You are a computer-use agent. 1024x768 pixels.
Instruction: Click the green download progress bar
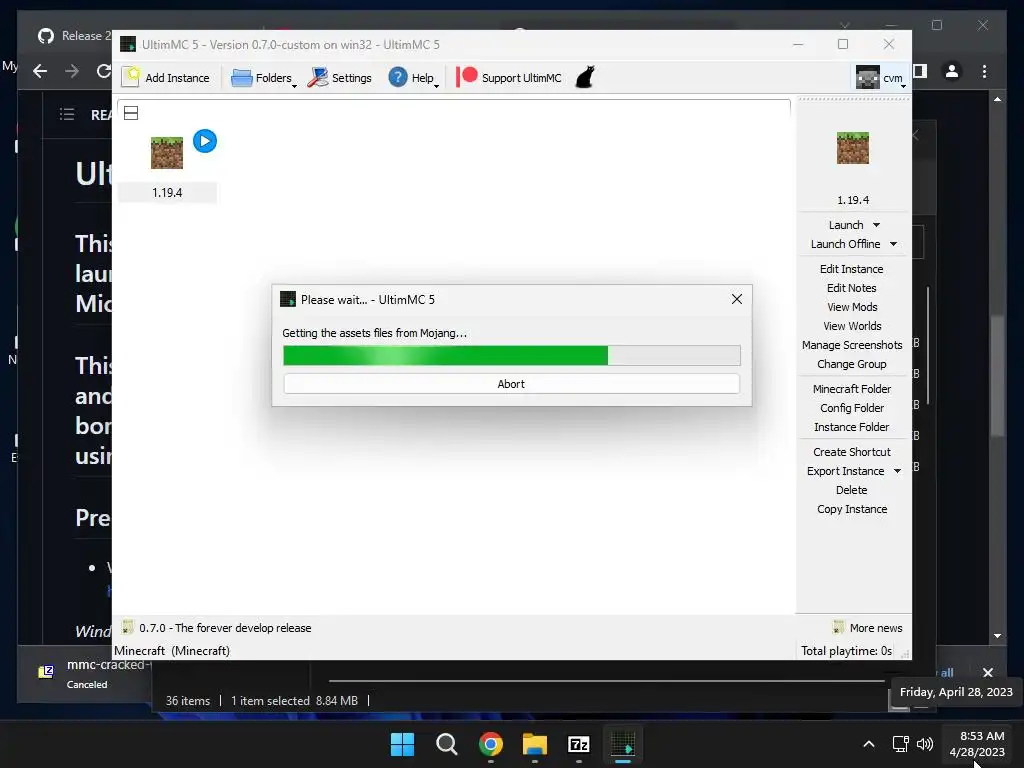coord(511,355)
